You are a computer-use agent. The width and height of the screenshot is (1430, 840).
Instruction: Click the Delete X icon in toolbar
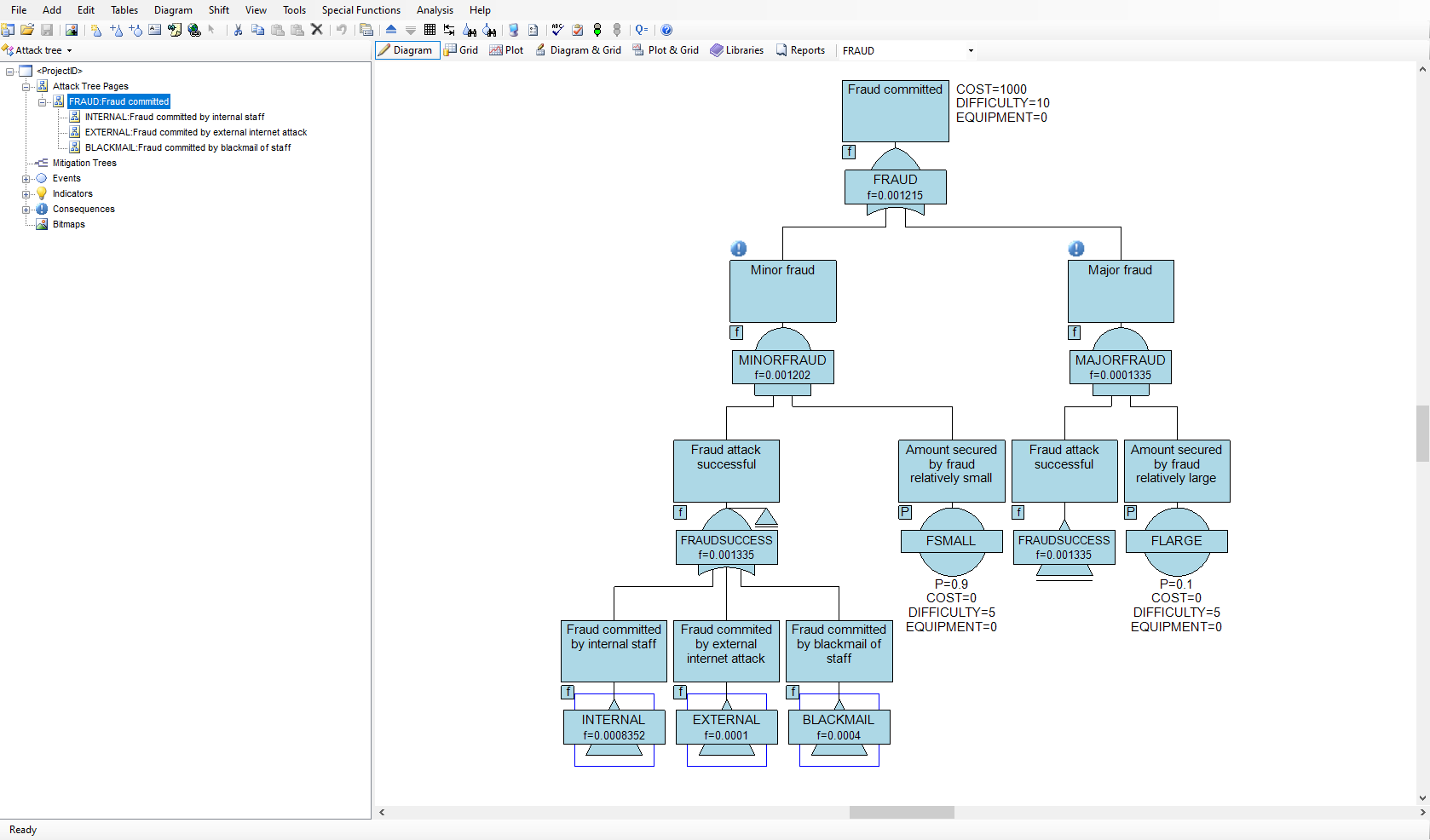[x=317, y=30]
